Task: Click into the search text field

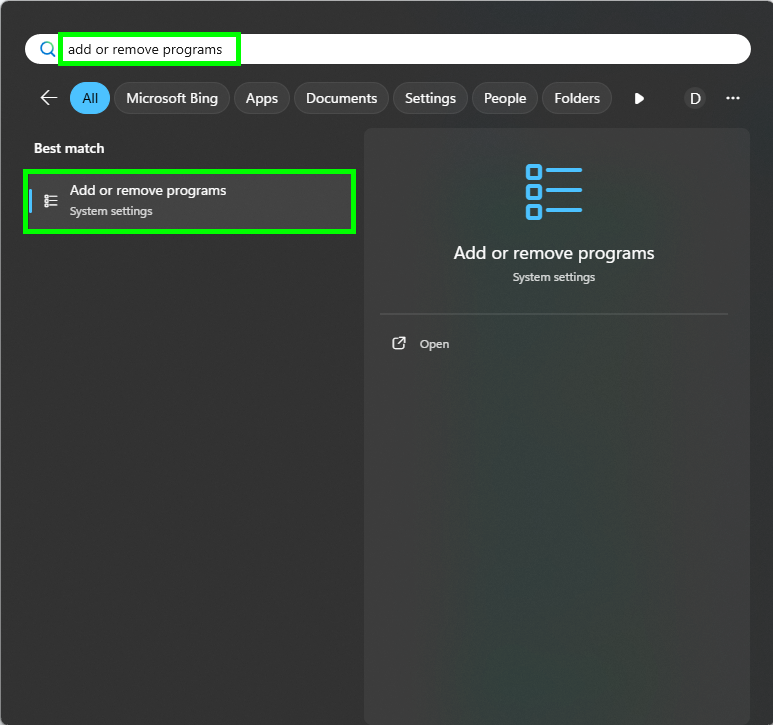Action: click(400, 49)
